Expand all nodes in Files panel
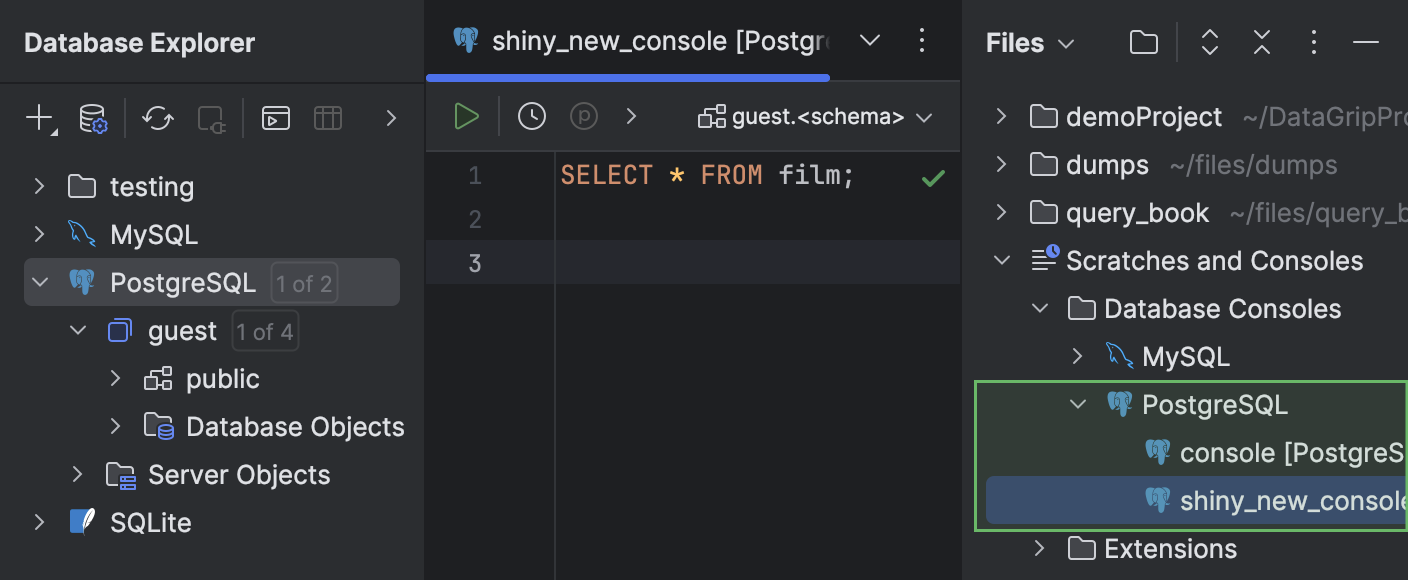 [x=1209, y=42]
